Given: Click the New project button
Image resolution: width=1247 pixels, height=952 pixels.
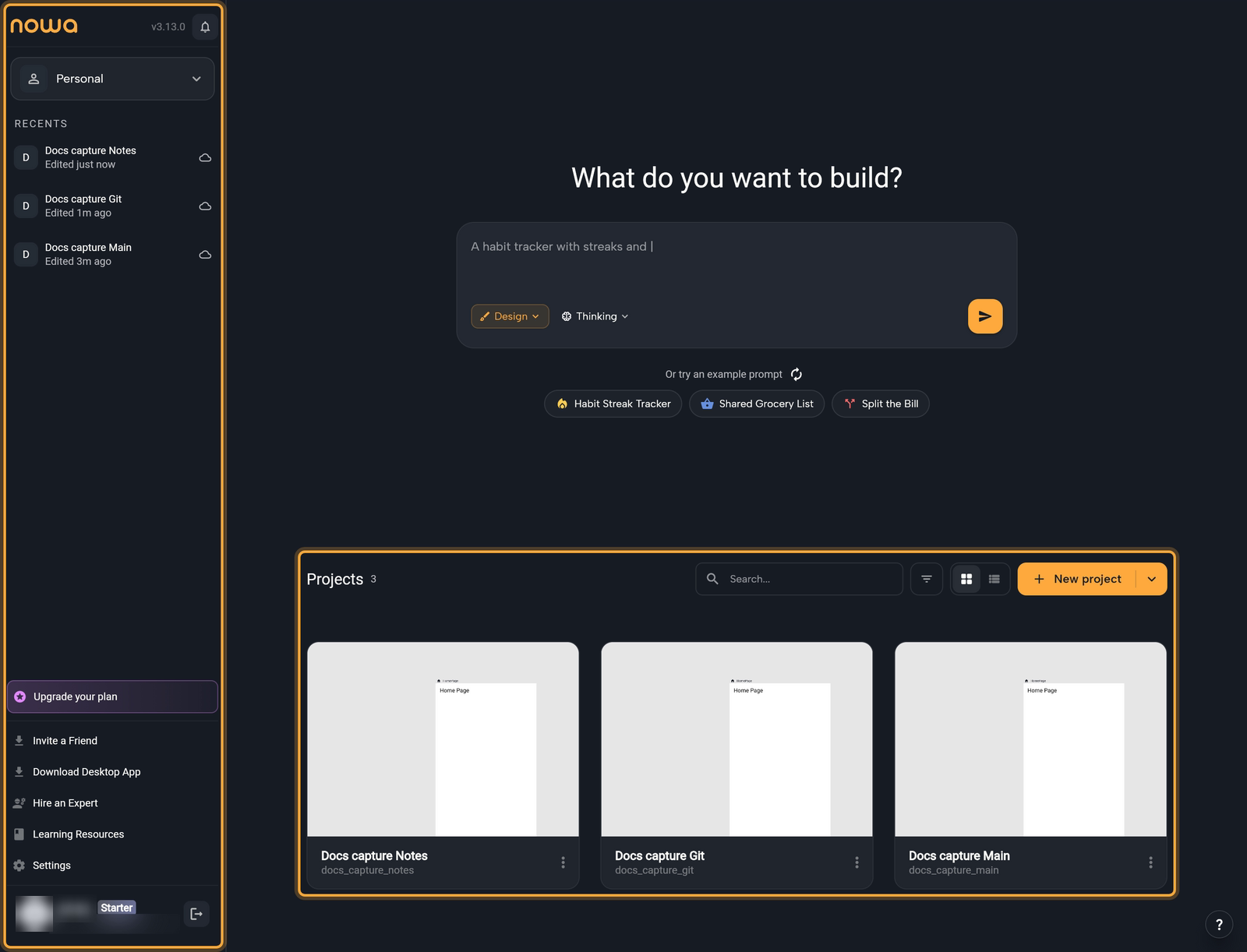Looking at the screenshot, I should (x=1077, y=579).
